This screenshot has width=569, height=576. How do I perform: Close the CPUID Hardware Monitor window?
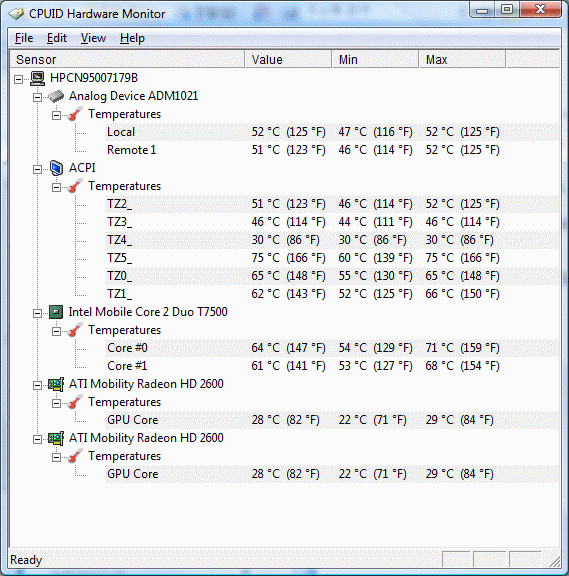click(x=541, y=10)
